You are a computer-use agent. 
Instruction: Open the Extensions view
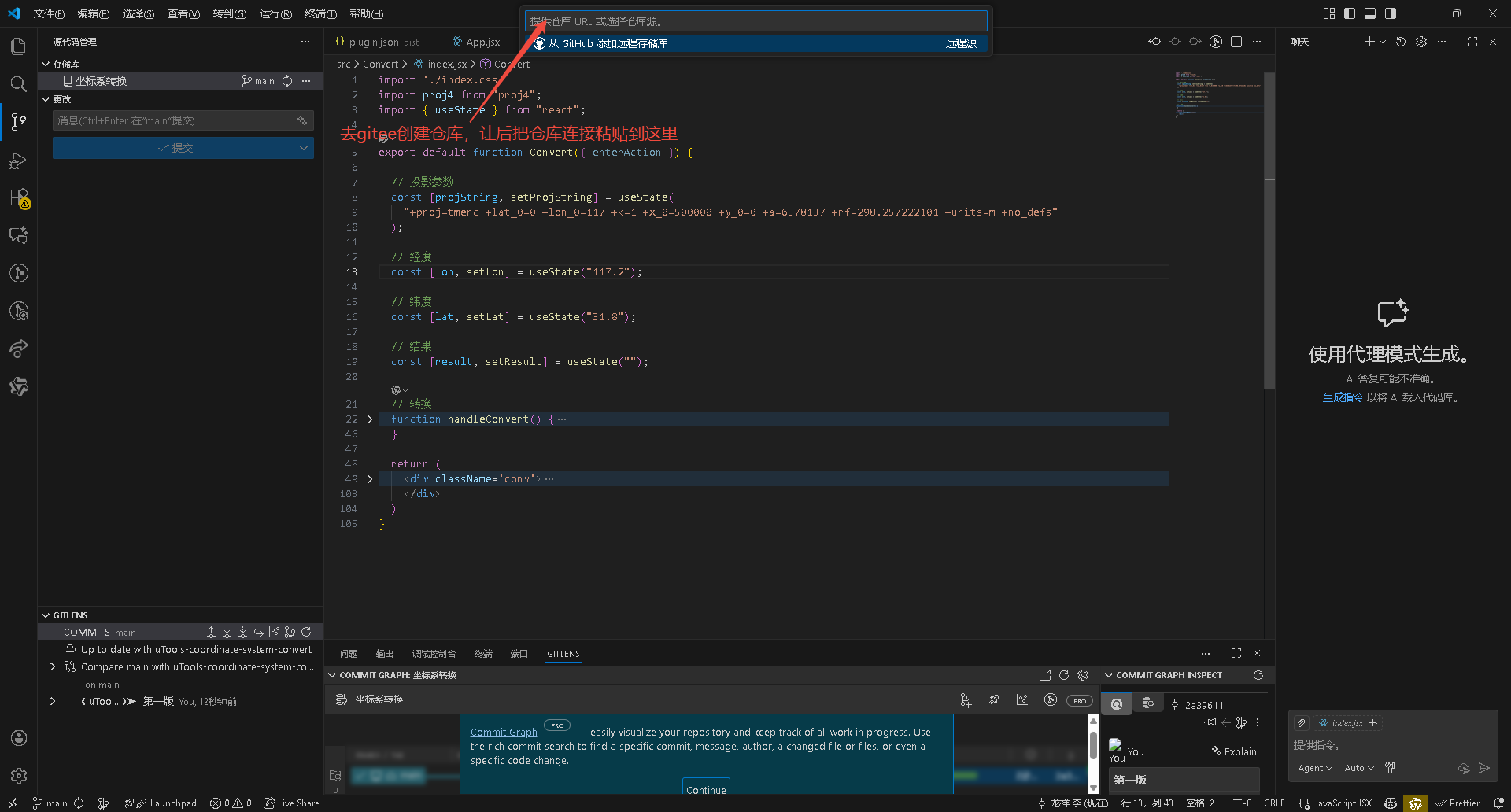pos(19,197)
